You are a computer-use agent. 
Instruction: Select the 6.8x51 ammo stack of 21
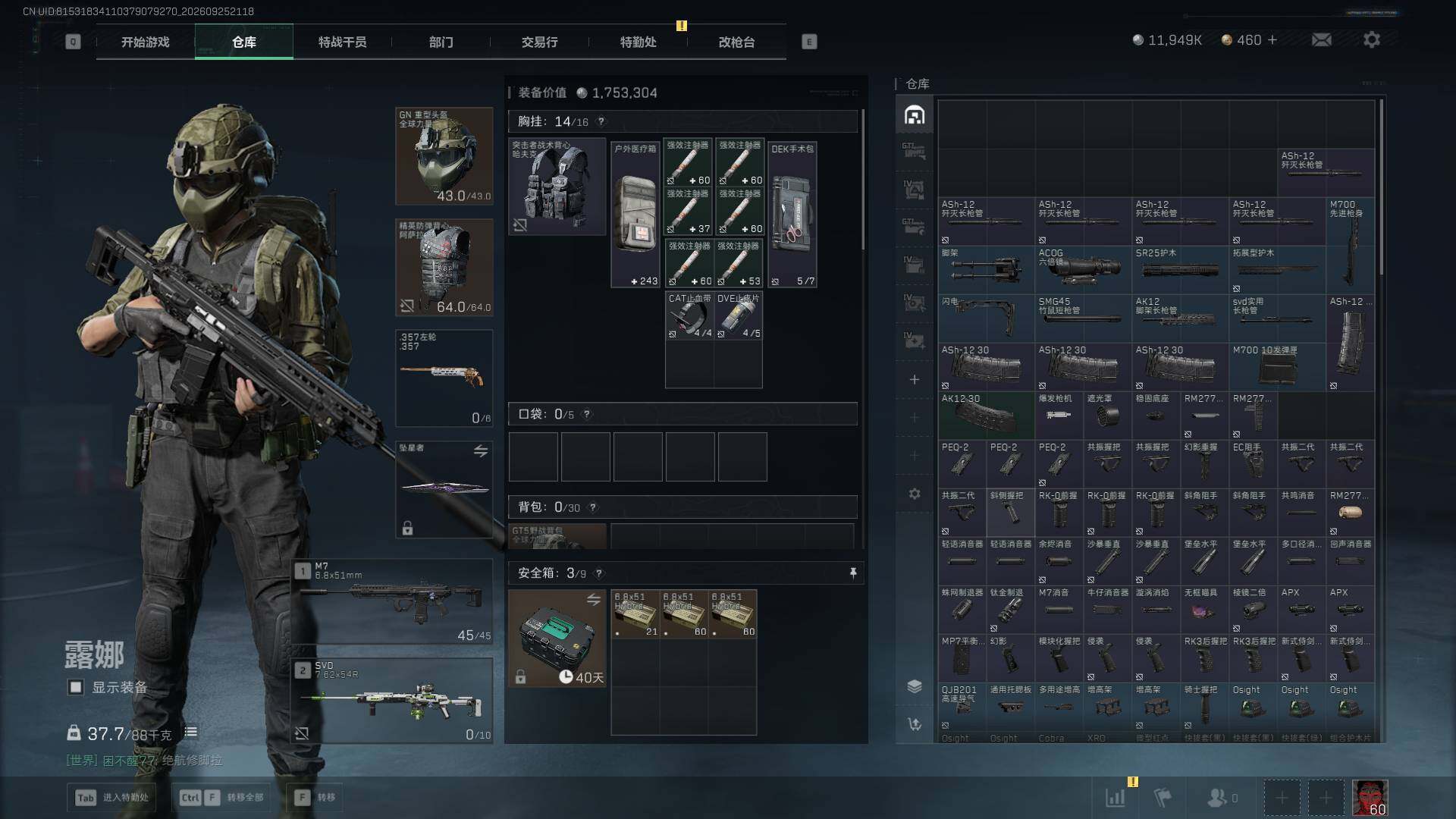pyautogui.click(x=635, y=613)
